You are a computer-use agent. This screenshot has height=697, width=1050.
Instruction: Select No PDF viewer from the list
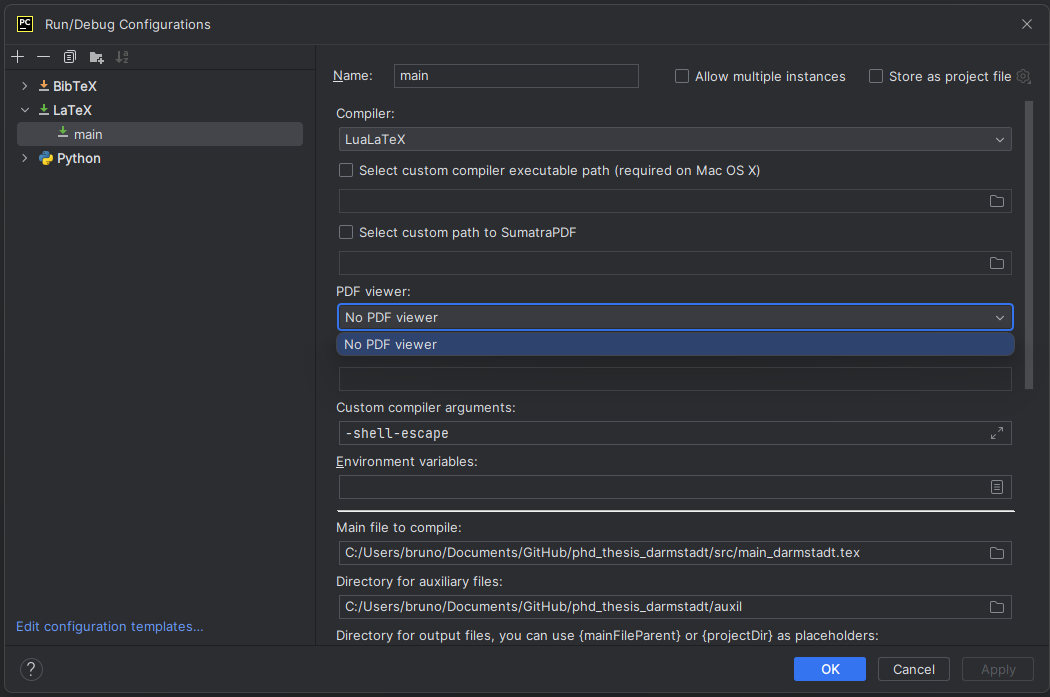[x=676, y=344]
